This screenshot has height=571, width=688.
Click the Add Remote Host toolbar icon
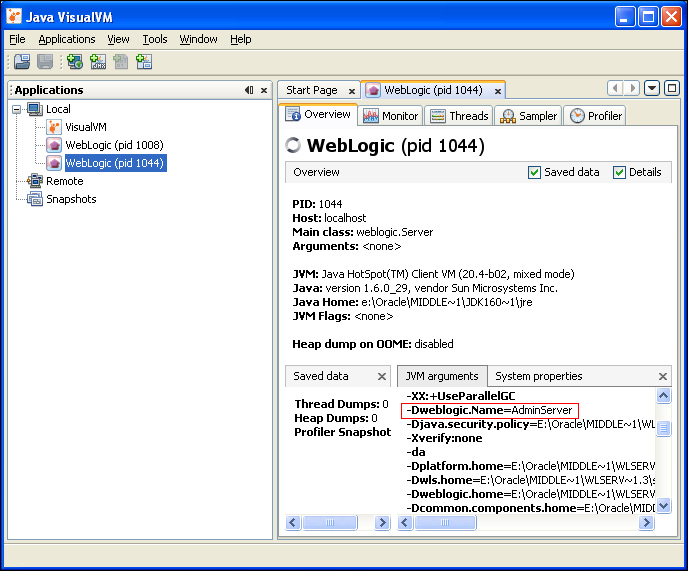point(75,62)
